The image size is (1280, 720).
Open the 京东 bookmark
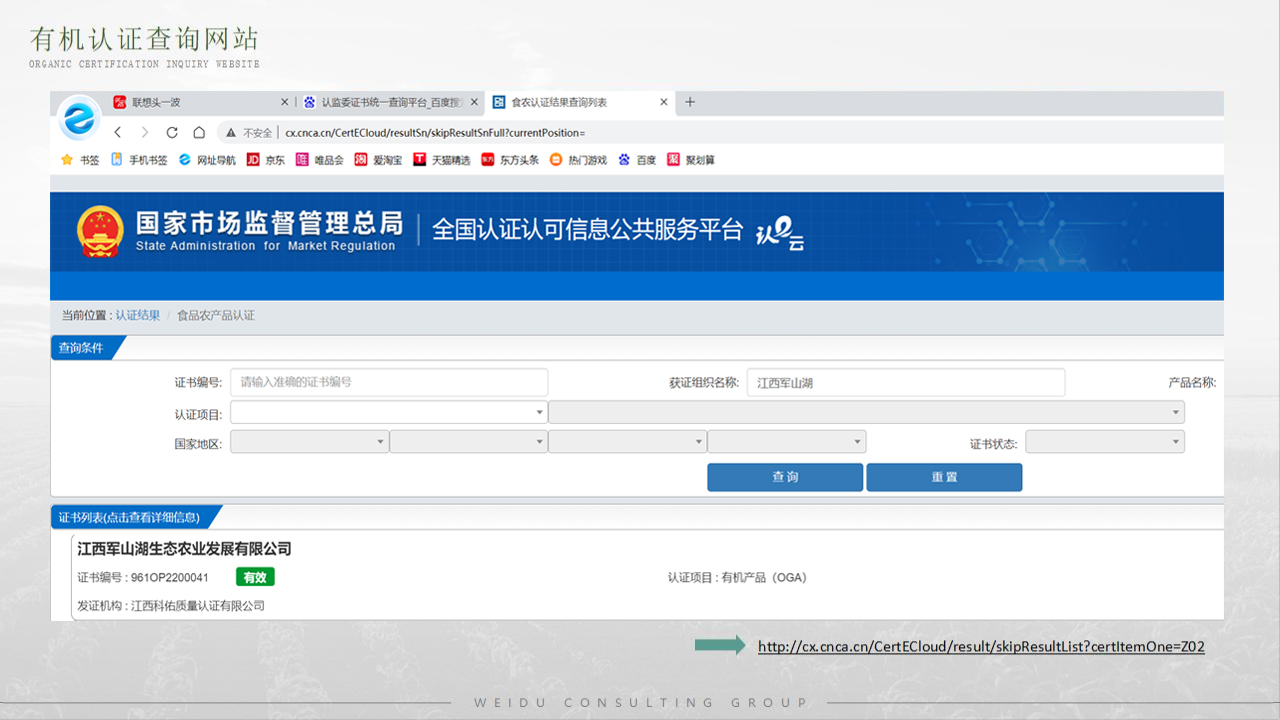(266, 160)
